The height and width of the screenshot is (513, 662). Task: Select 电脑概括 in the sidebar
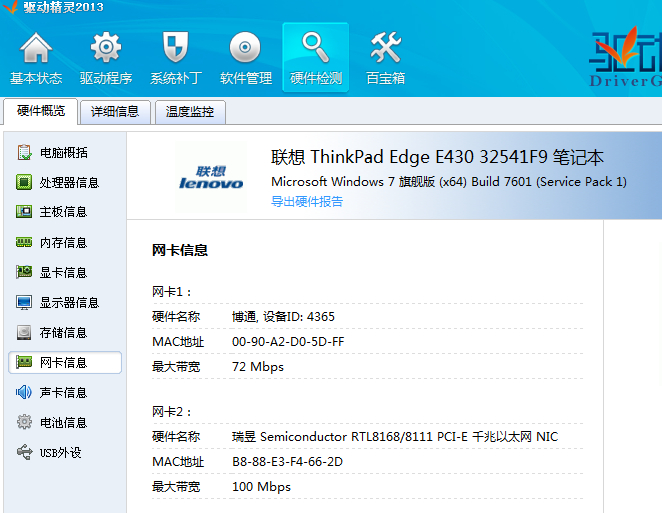coord(65,152)
